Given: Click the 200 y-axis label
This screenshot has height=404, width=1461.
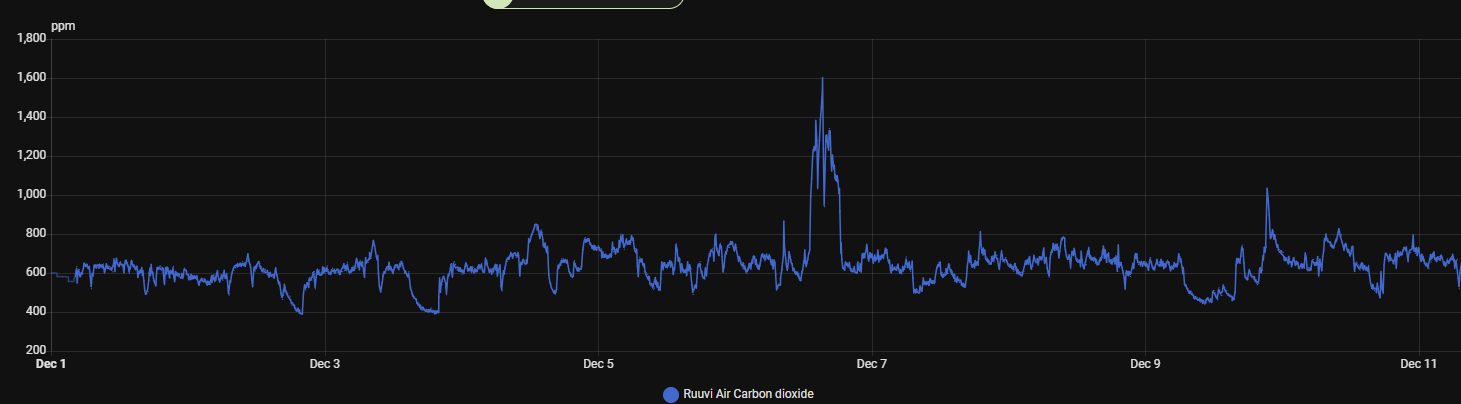Looking at the screenshot, I should [x=37, y=351].
